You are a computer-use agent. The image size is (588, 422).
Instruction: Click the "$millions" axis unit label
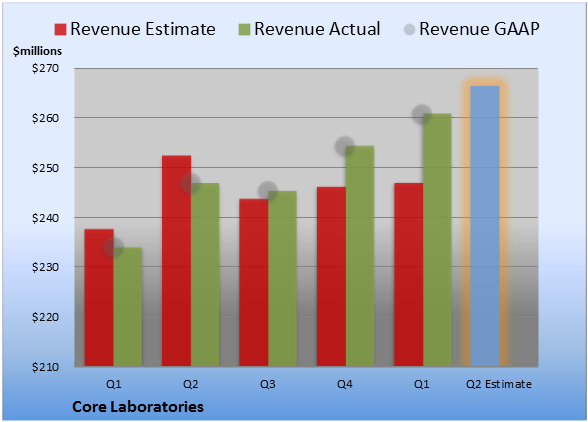38,51
